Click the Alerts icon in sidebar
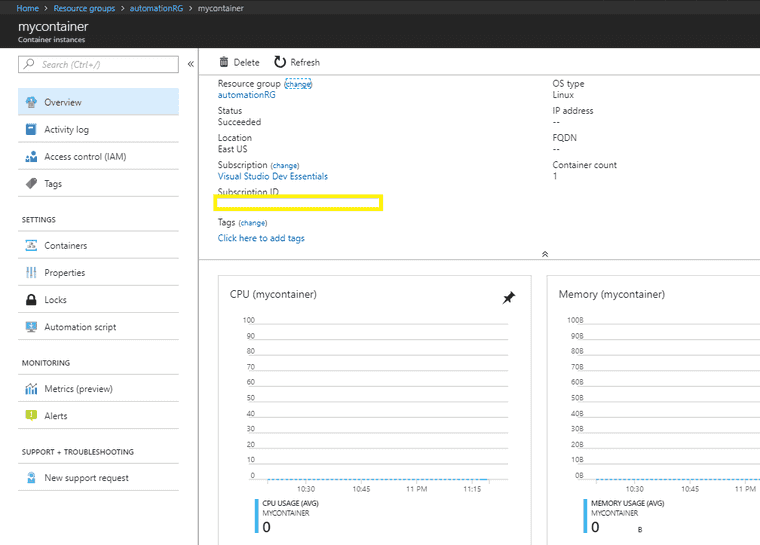The height and width of the screenshot is (545, 760). click(31, 416)
